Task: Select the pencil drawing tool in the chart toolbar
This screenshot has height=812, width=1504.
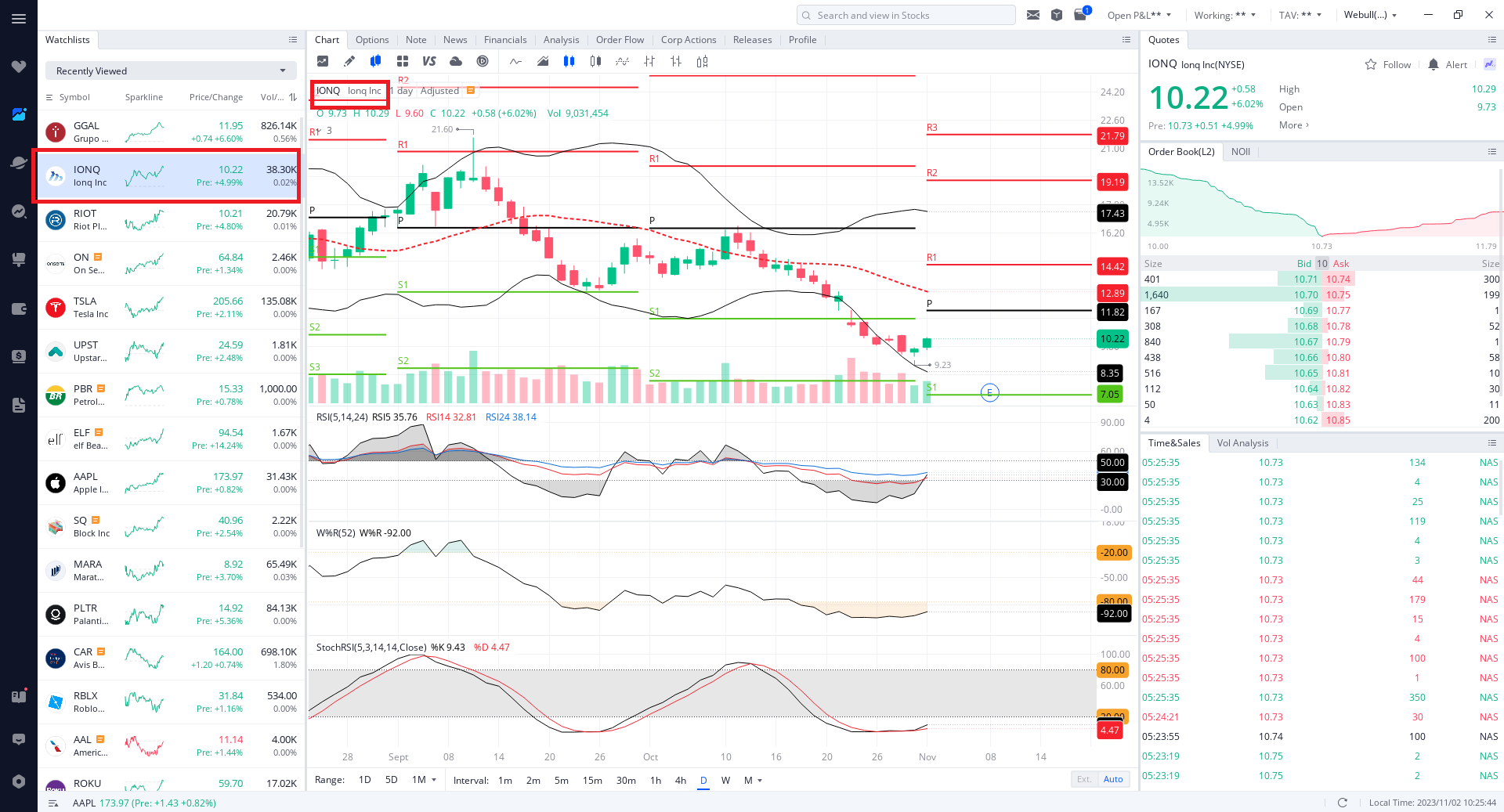Action: (349, 61)
